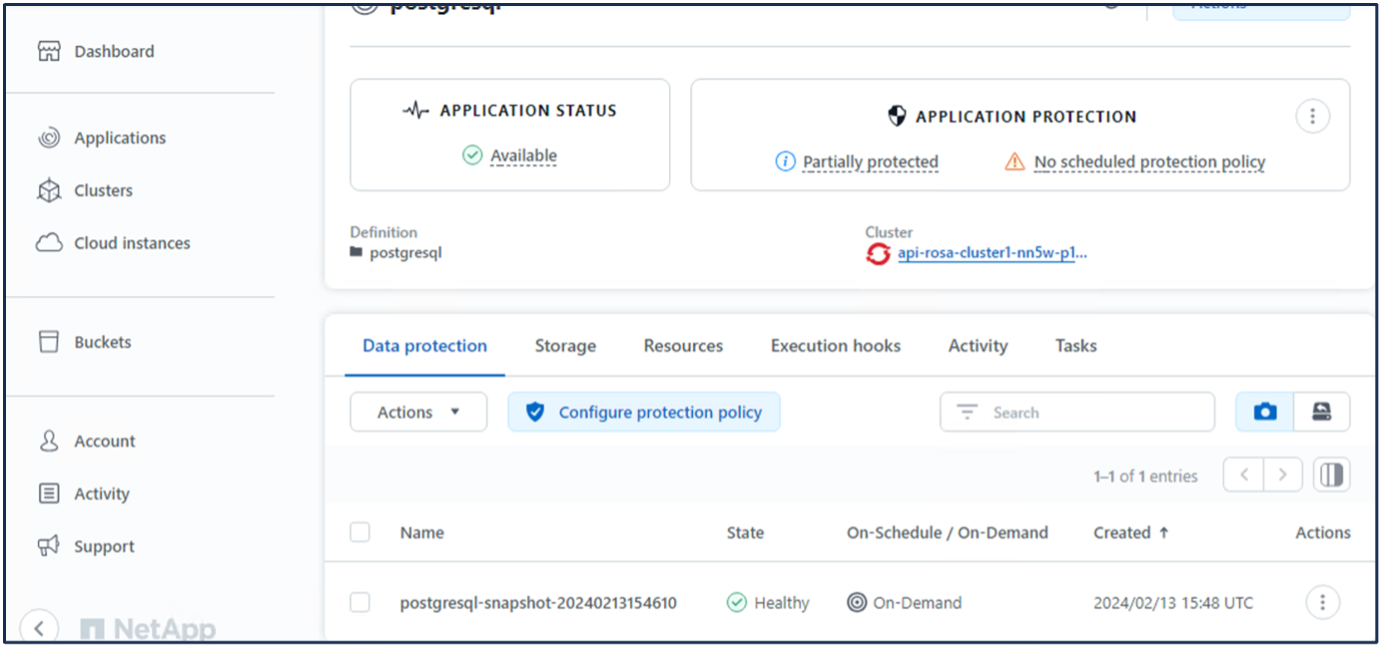Open the Dashboard icon in sidebar
1384x647 pixels.
[x=49, y=52]
